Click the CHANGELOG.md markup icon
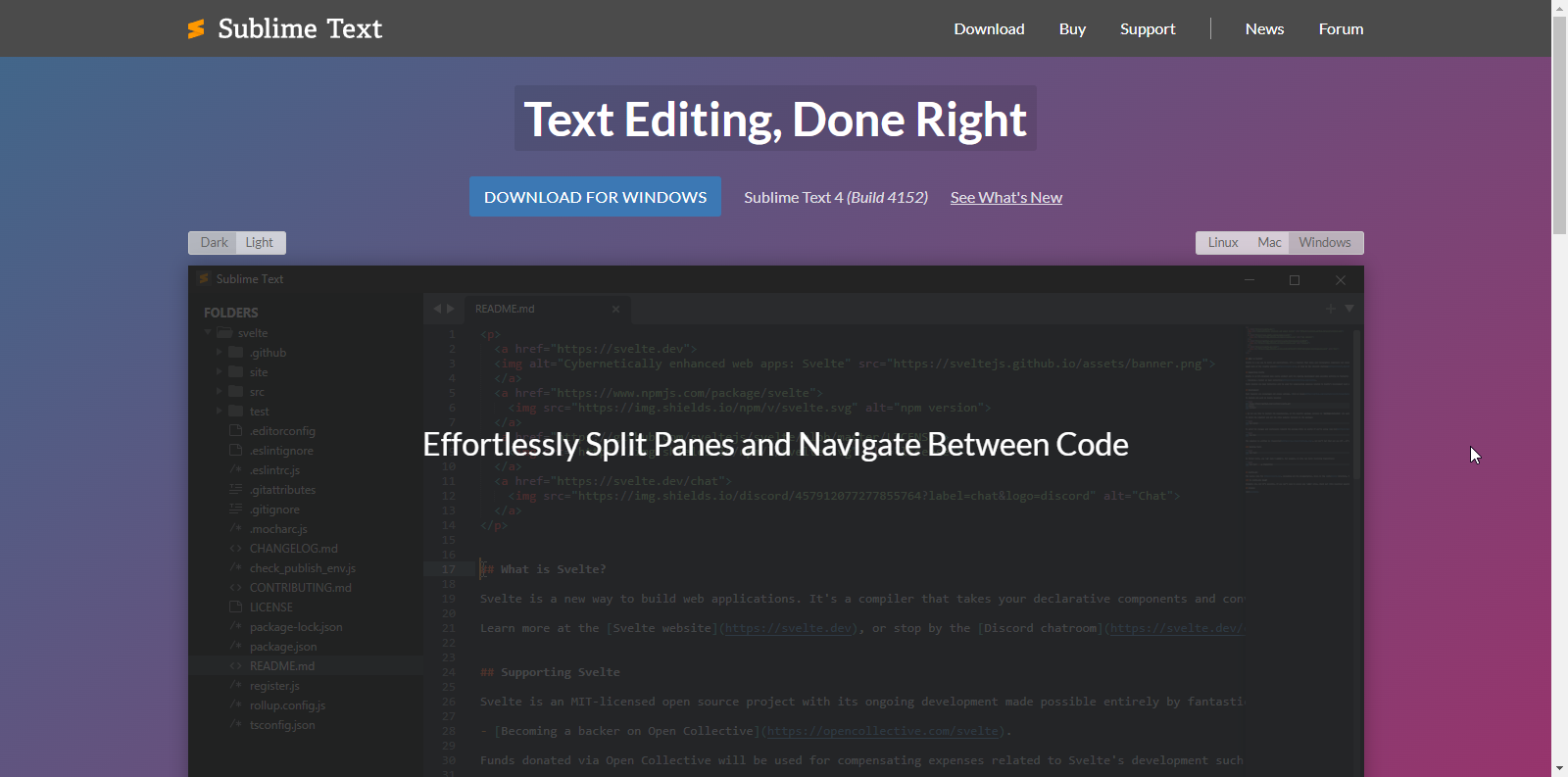Image resolution: width=1568 pixels, height=777 pixels. [235, 549]
